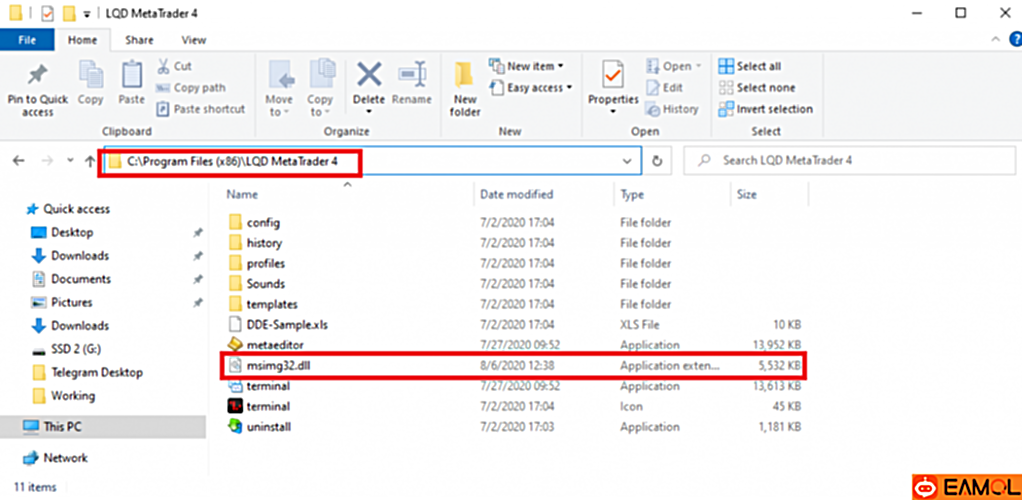
Task: Select Network in navigation pane
Action: [x=55, y=458]
